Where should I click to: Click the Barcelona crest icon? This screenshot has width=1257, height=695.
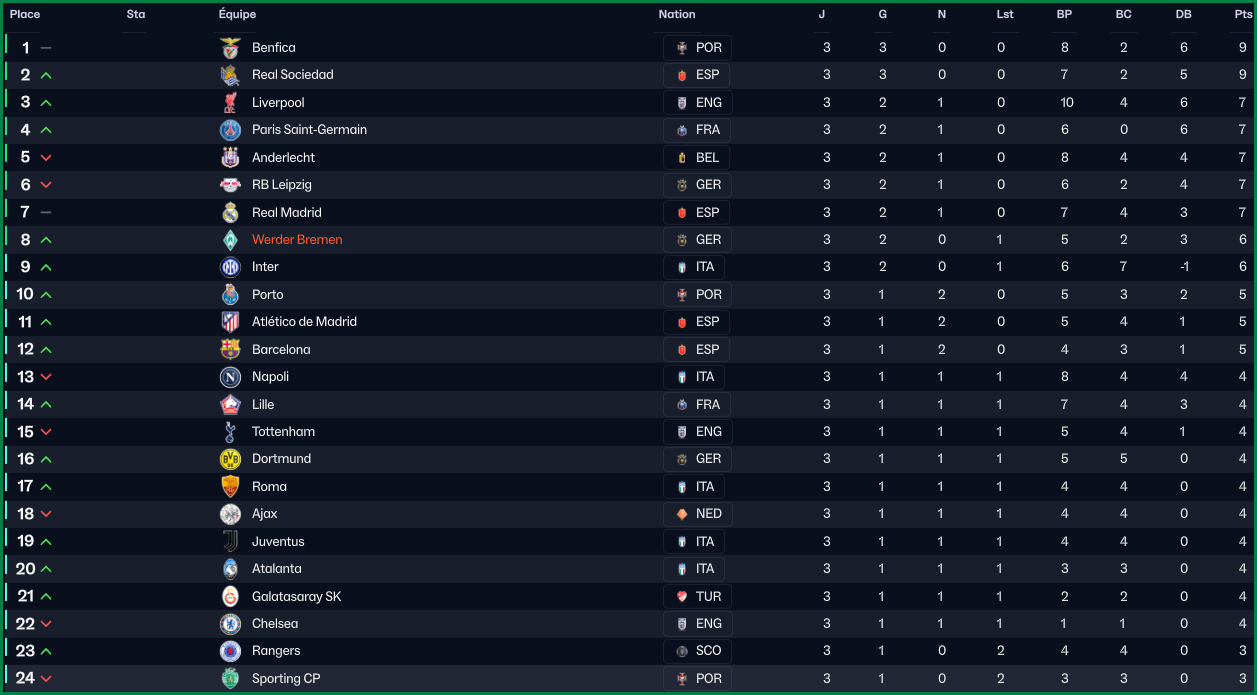click(x=230, y=350)
